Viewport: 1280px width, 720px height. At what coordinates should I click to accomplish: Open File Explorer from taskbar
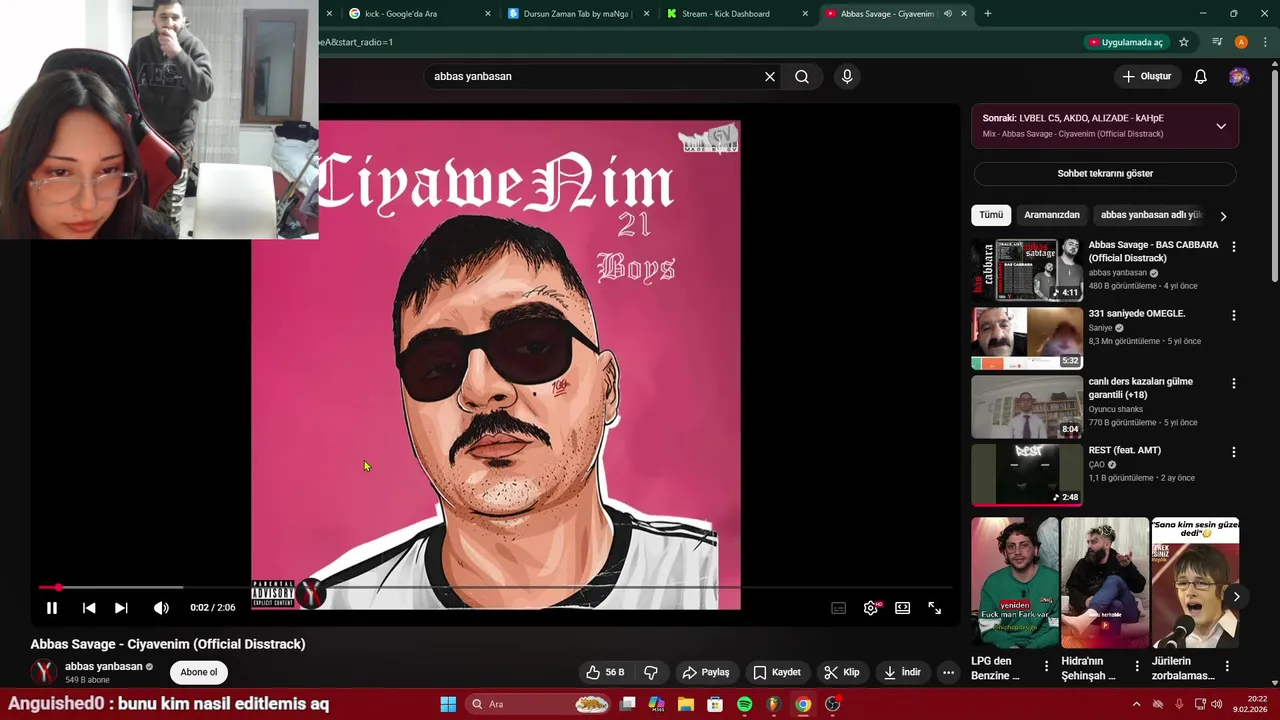point(686,704)
